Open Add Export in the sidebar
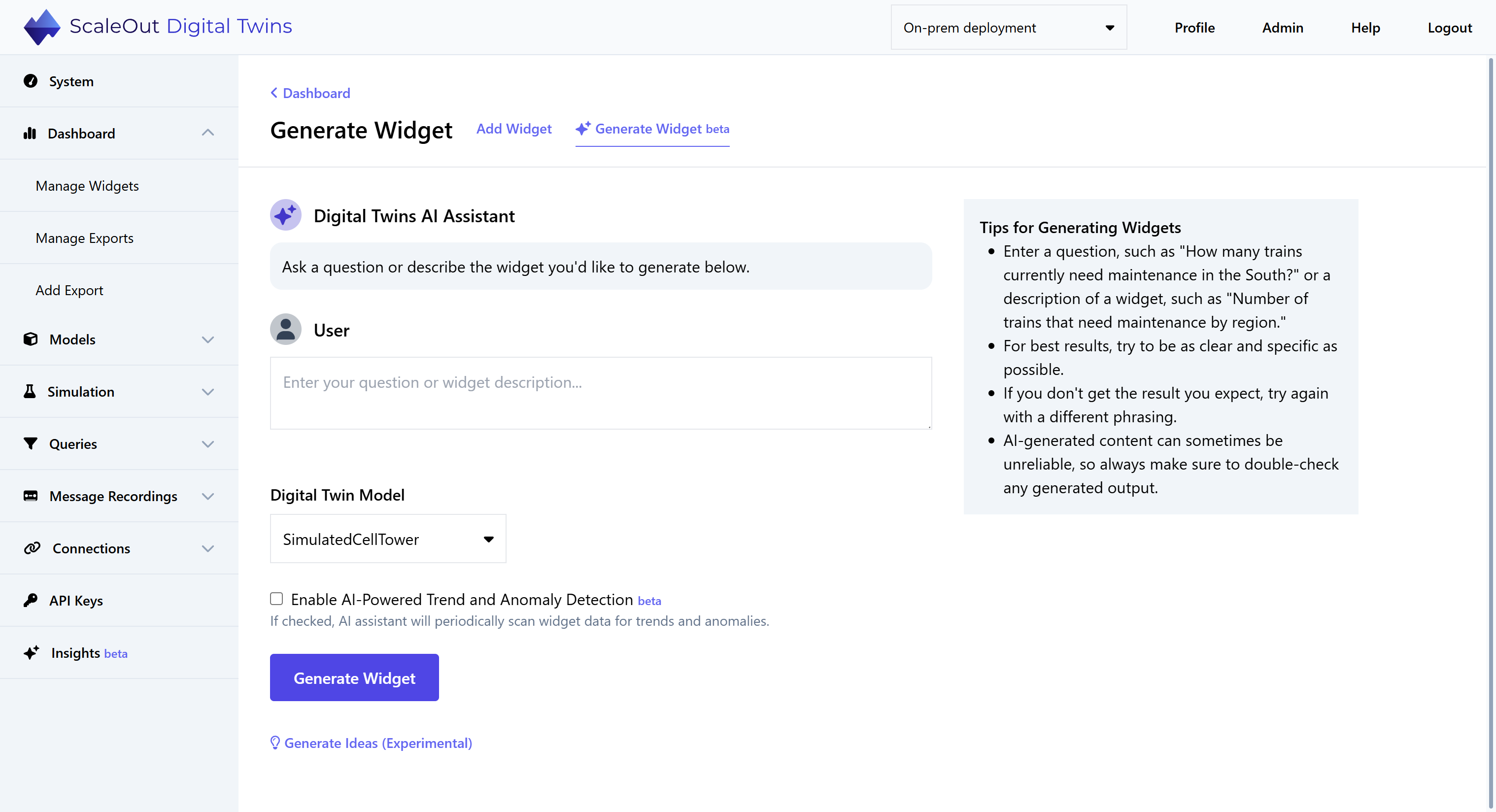 119,290
